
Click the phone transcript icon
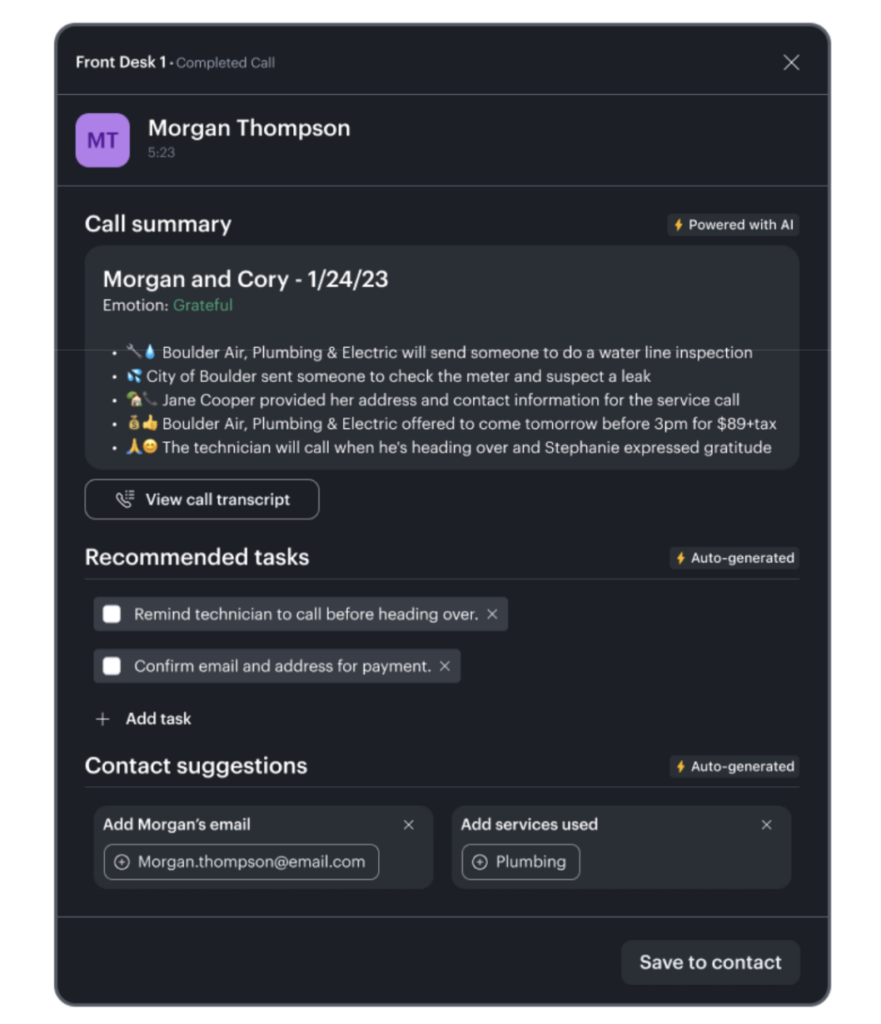[x=125, y=499]
